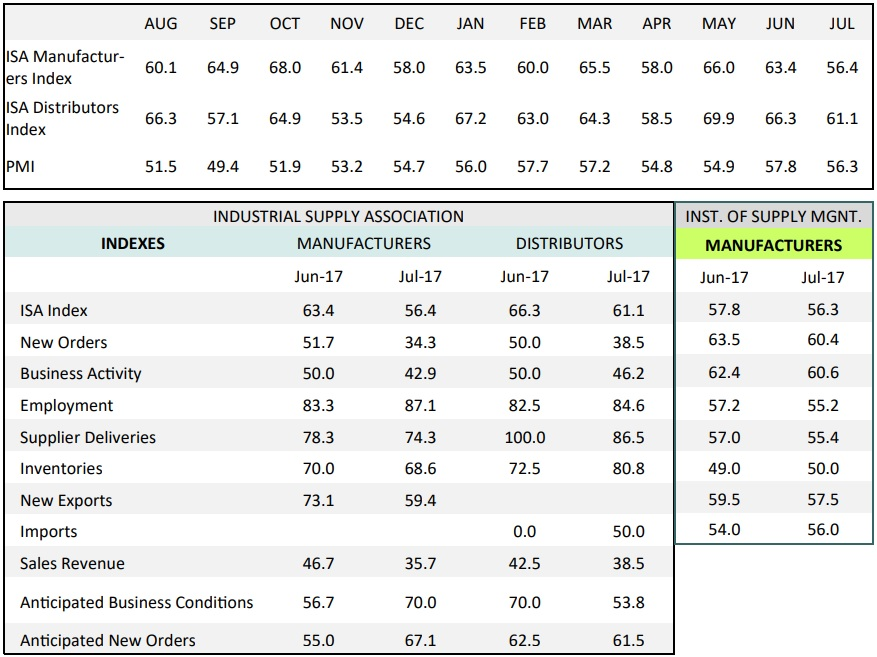Viewport: 877px width, 657px height.
Task: Select Anticipated New Orders Manufacturers Jul-17 value 67.1
Action: 420,640
